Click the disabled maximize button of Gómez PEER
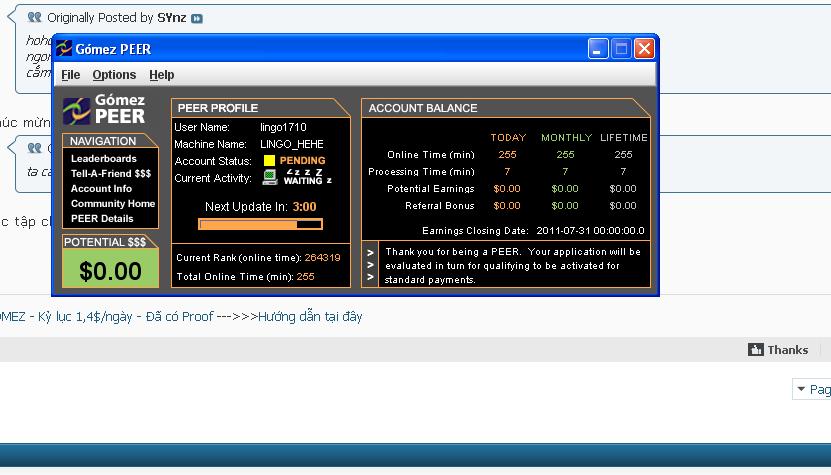 point(621,49)
